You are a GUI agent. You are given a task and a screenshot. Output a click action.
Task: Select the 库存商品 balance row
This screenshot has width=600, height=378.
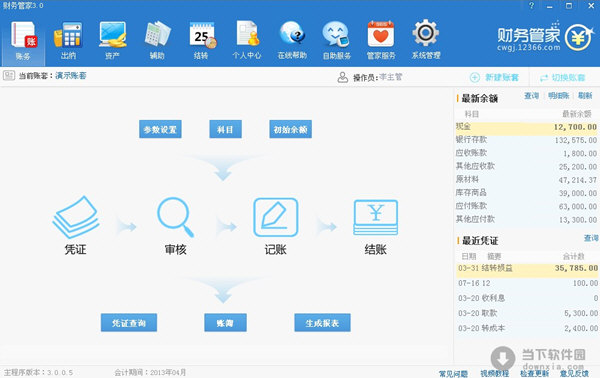coord(526,193)
